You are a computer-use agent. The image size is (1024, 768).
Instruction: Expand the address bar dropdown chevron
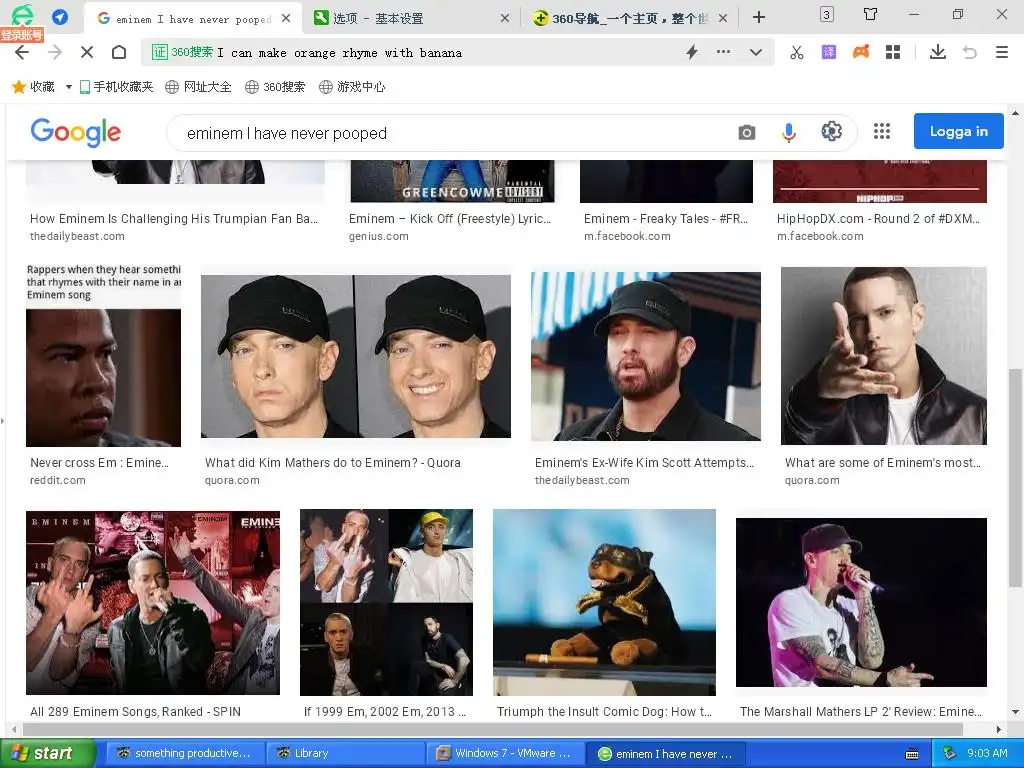click(x=756, y=52)
